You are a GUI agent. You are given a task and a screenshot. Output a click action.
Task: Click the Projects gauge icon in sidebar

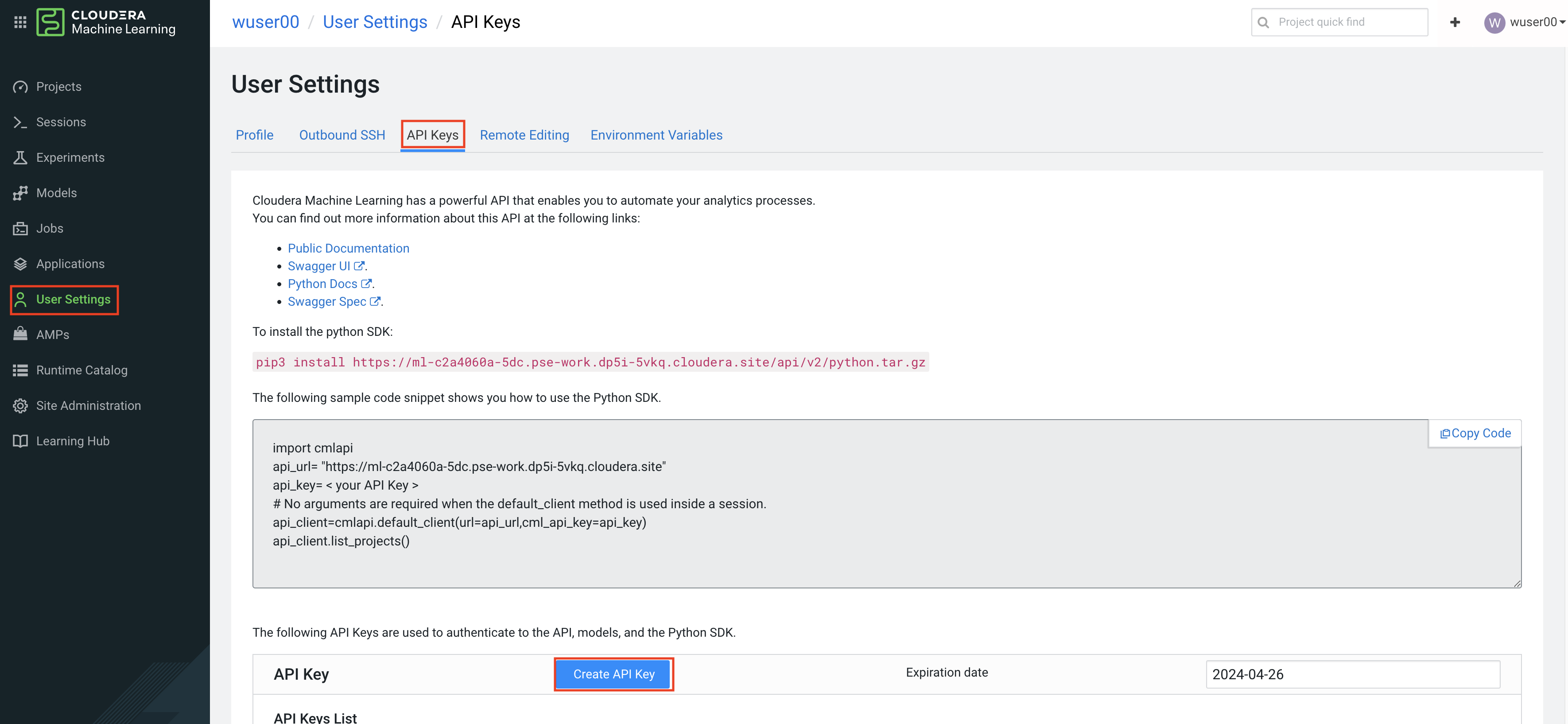point(20,86)
